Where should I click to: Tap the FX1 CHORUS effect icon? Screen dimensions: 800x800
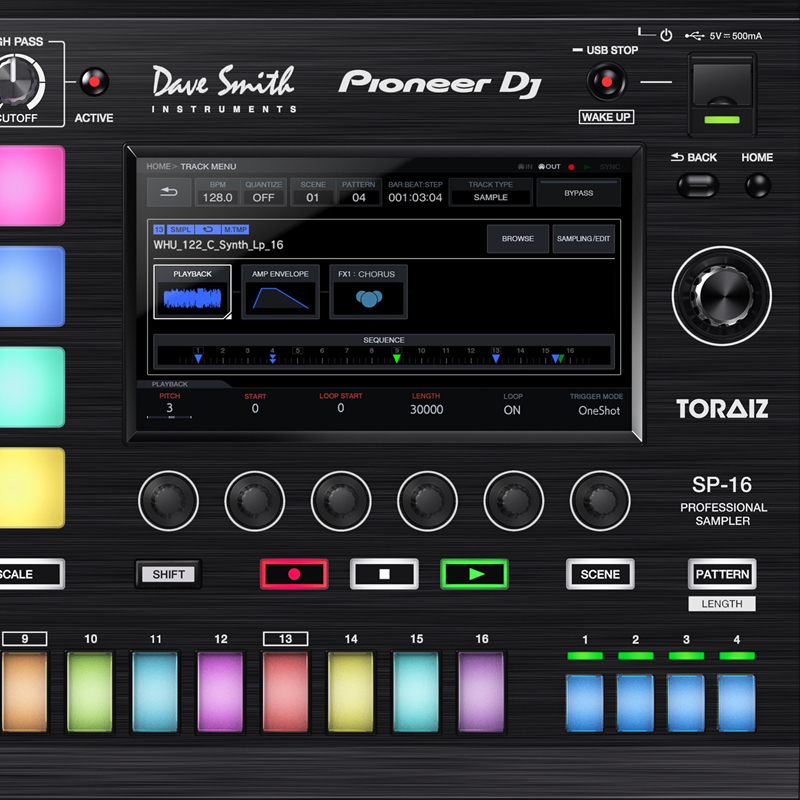(x=368, y=291)
